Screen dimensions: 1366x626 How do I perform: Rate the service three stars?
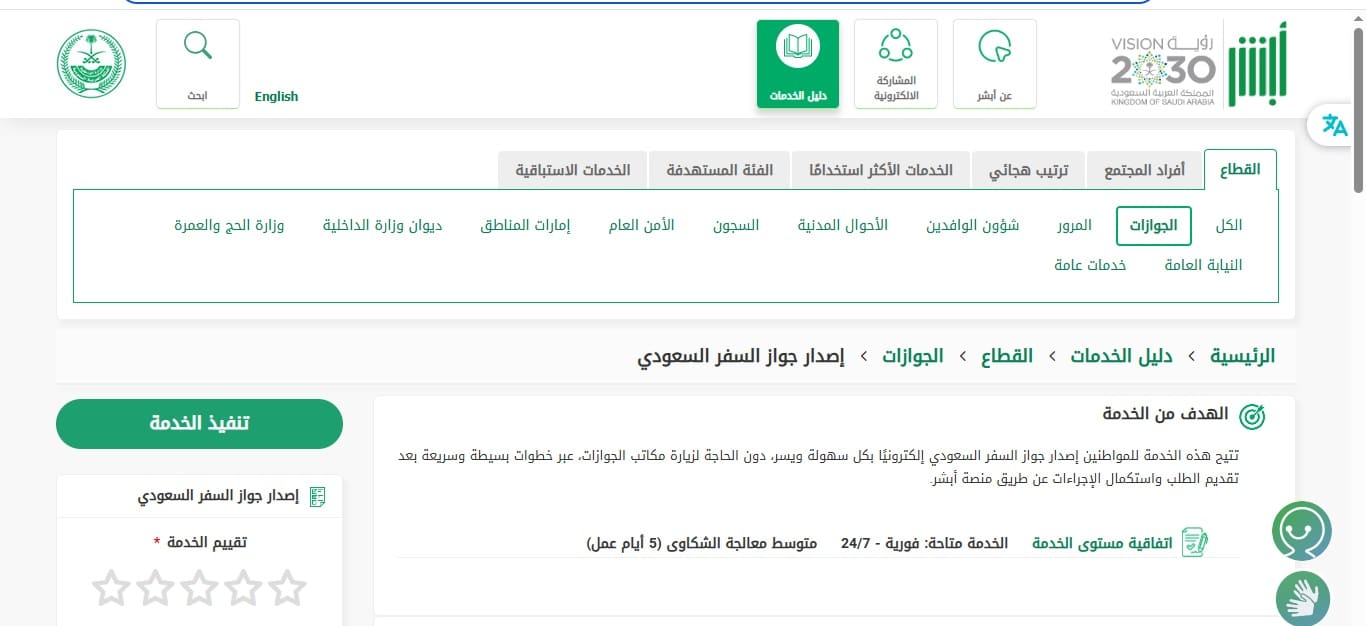tap(198, 588)
